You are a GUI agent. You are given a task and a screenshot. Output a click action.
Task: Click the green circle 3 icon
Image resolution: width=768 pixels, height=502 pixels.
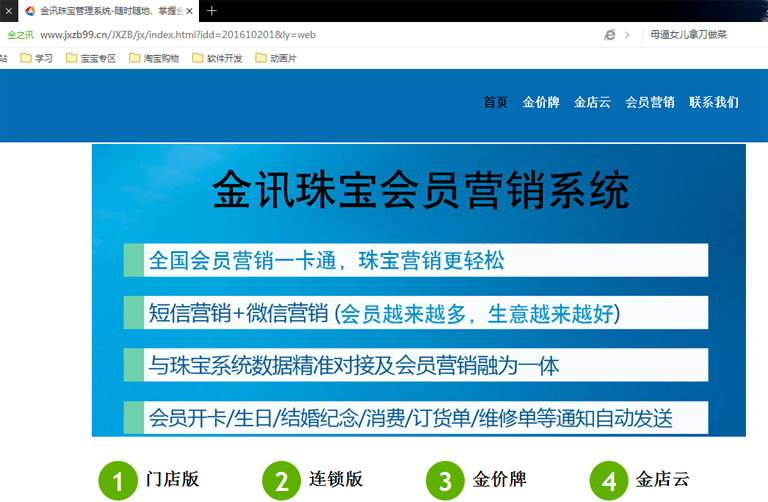445,481
